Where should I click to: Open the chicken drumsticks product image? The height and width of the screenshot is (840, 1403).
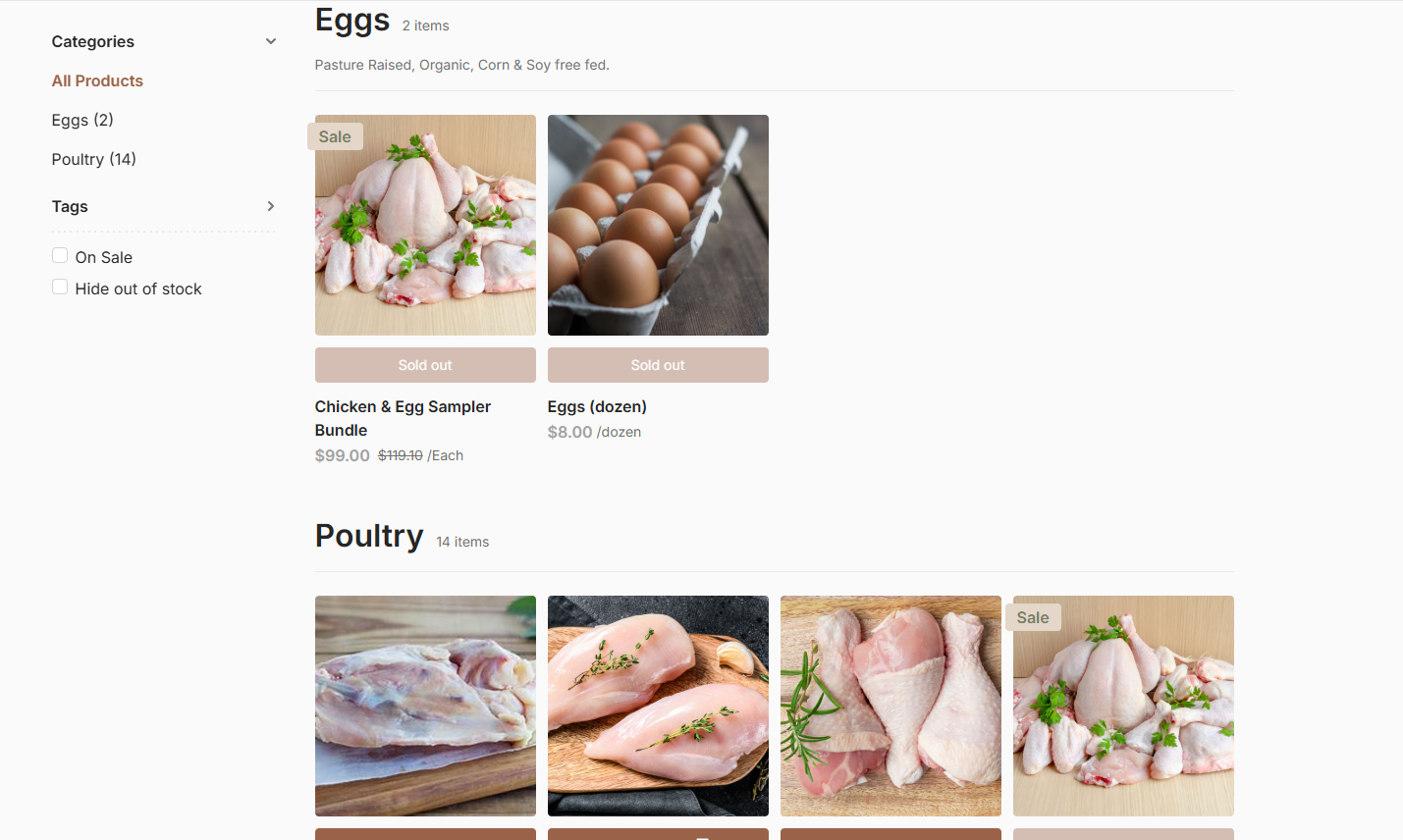pyautogui.click(x=890, y=706)
